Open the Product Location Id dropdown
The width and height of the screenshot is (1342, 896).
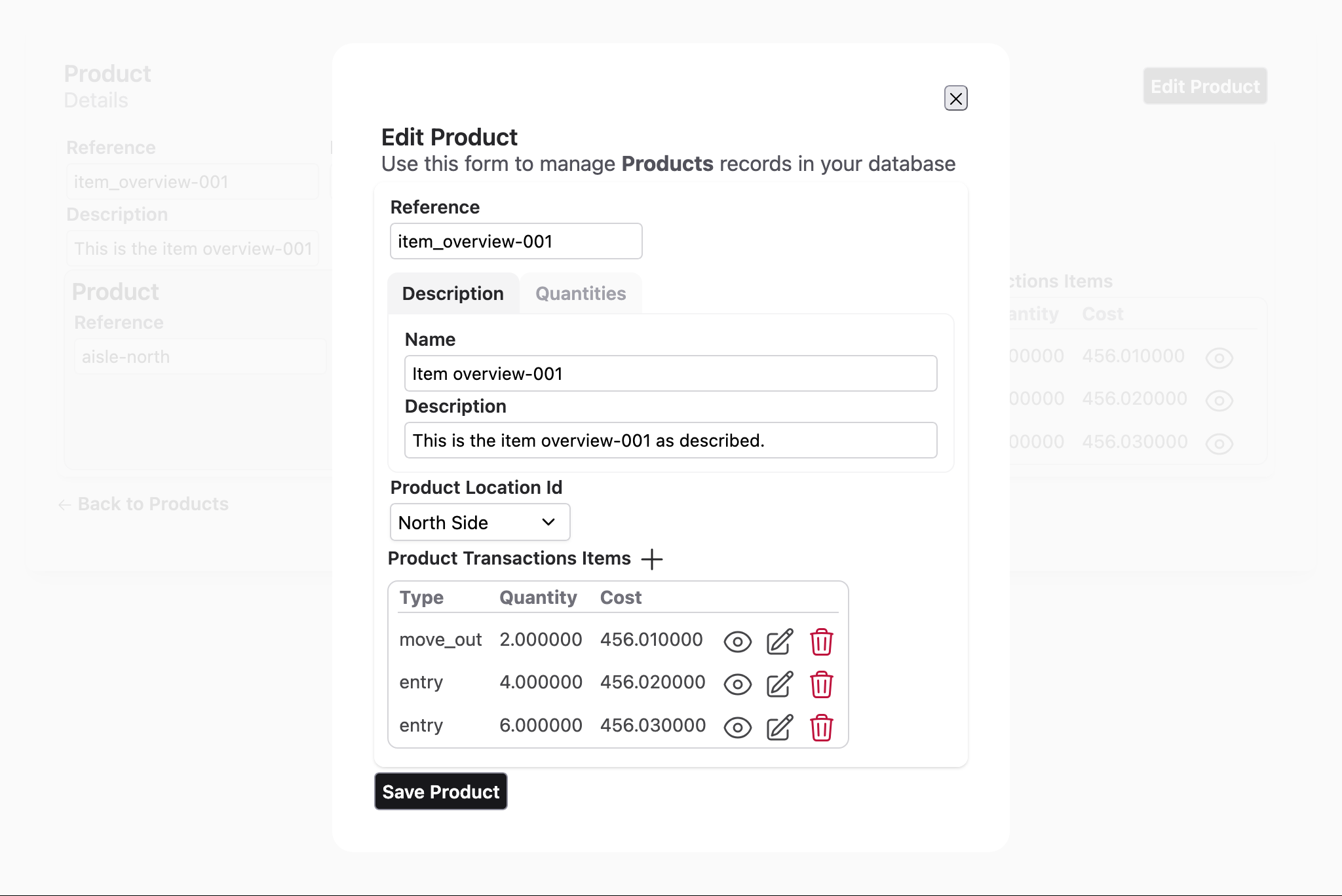coord(480,522)
